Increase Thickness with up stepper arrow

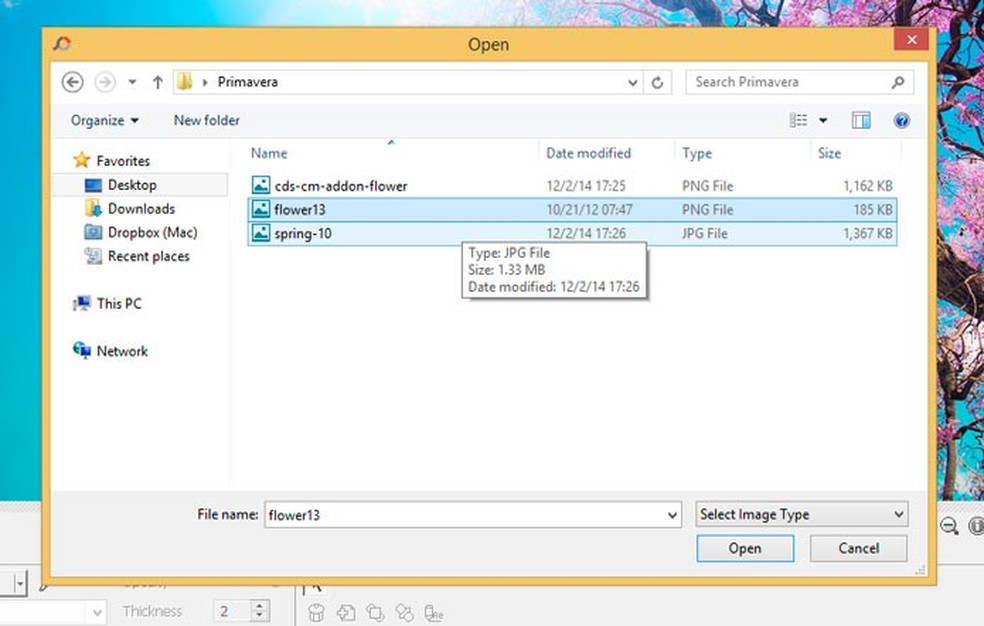pos(259,605)
